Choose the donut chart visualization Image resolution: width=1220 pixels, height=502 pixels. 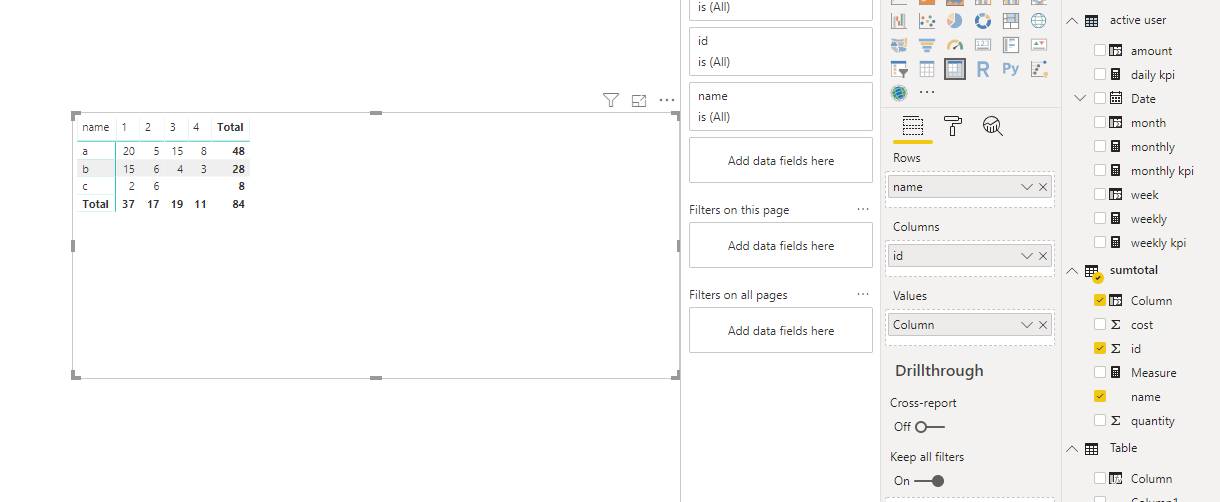tap(983, 20)
